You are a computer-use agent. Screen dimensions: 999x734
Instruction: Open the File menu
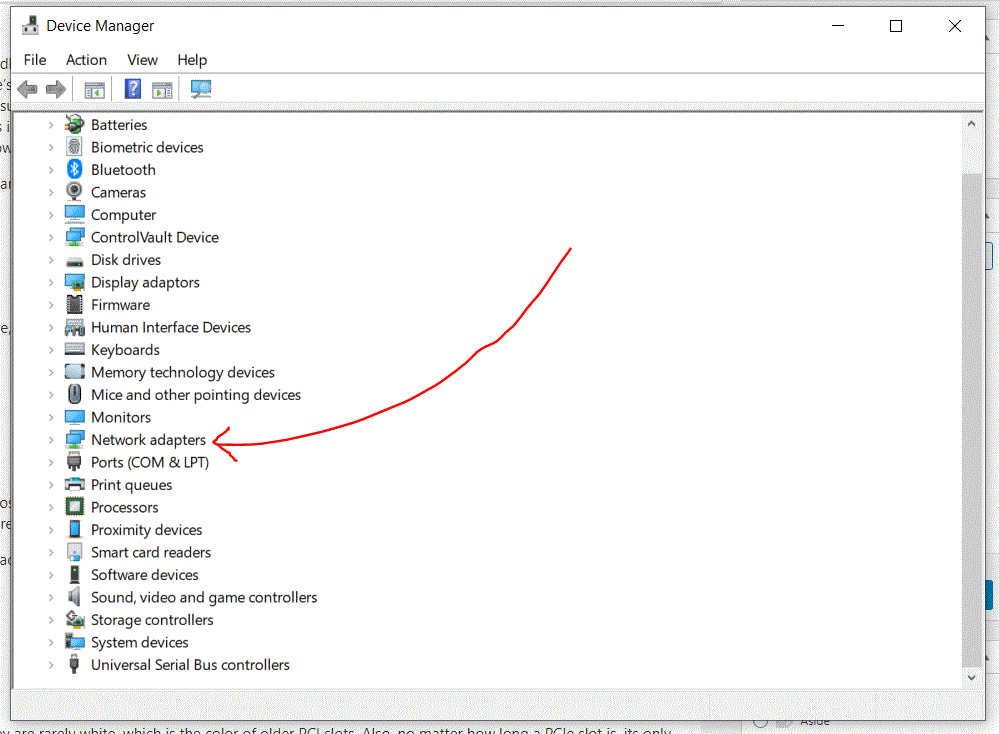point(35,60)
